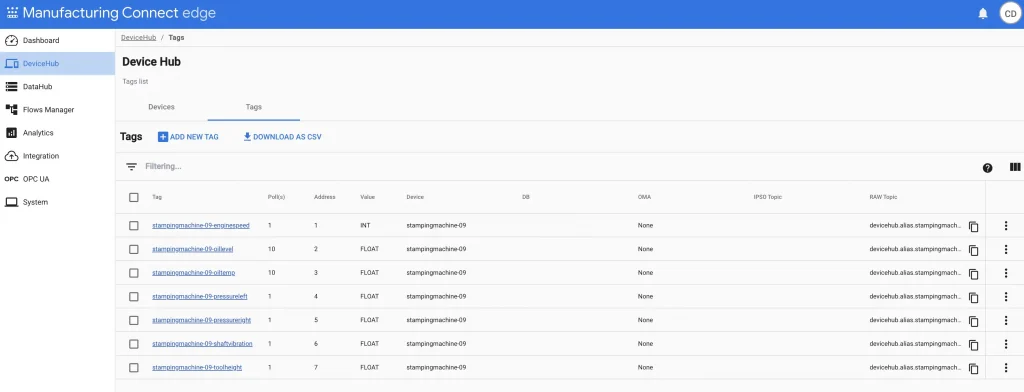Open the stampingmachine-09-toolheight tag link
Screen dimensions: 1024x392
click(197, 368)
